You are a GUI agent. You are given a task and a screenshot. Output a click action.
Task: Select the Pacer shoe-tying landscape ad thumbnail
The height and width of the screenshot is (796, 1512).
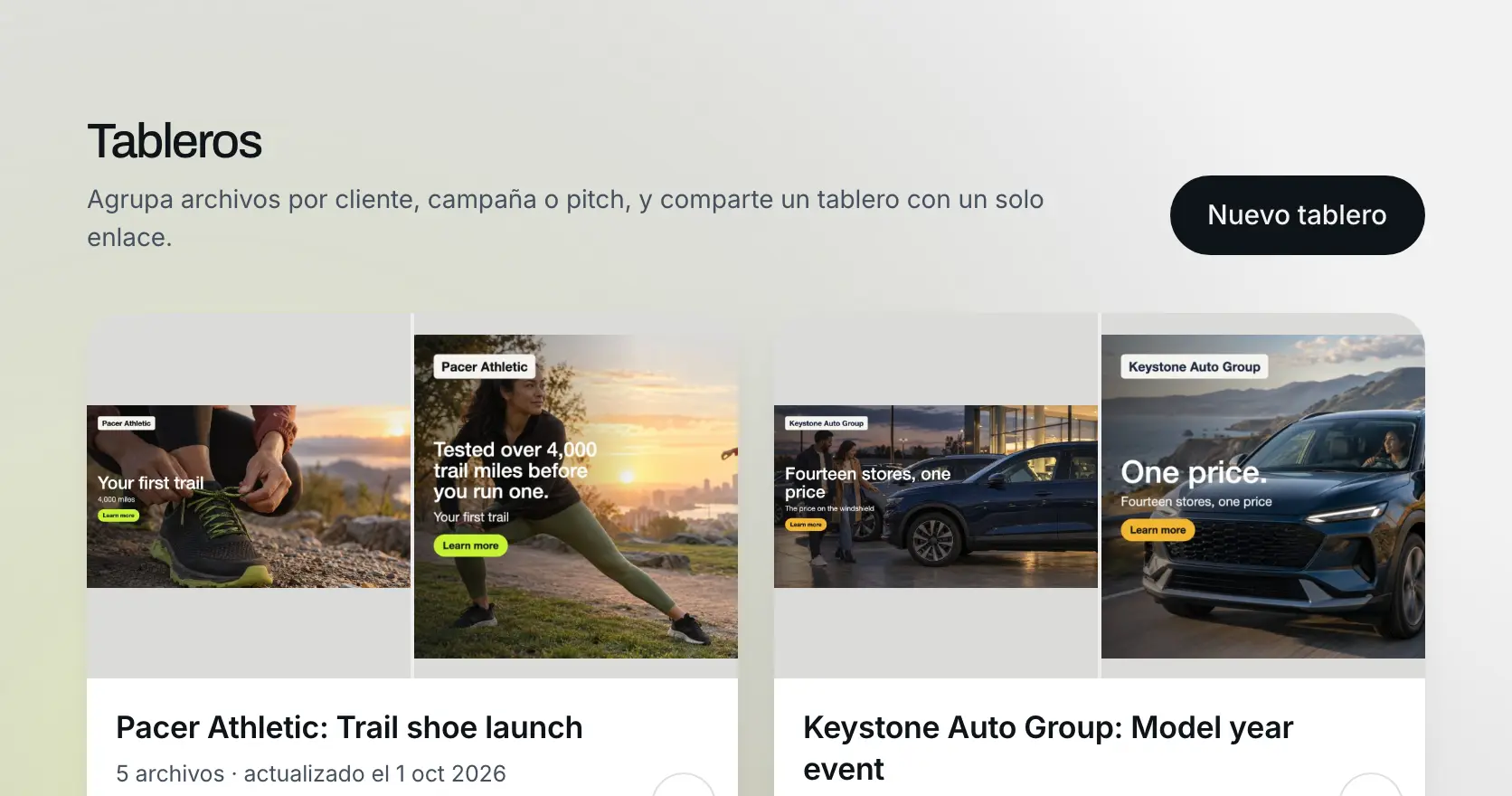click(x=249, y=497)
